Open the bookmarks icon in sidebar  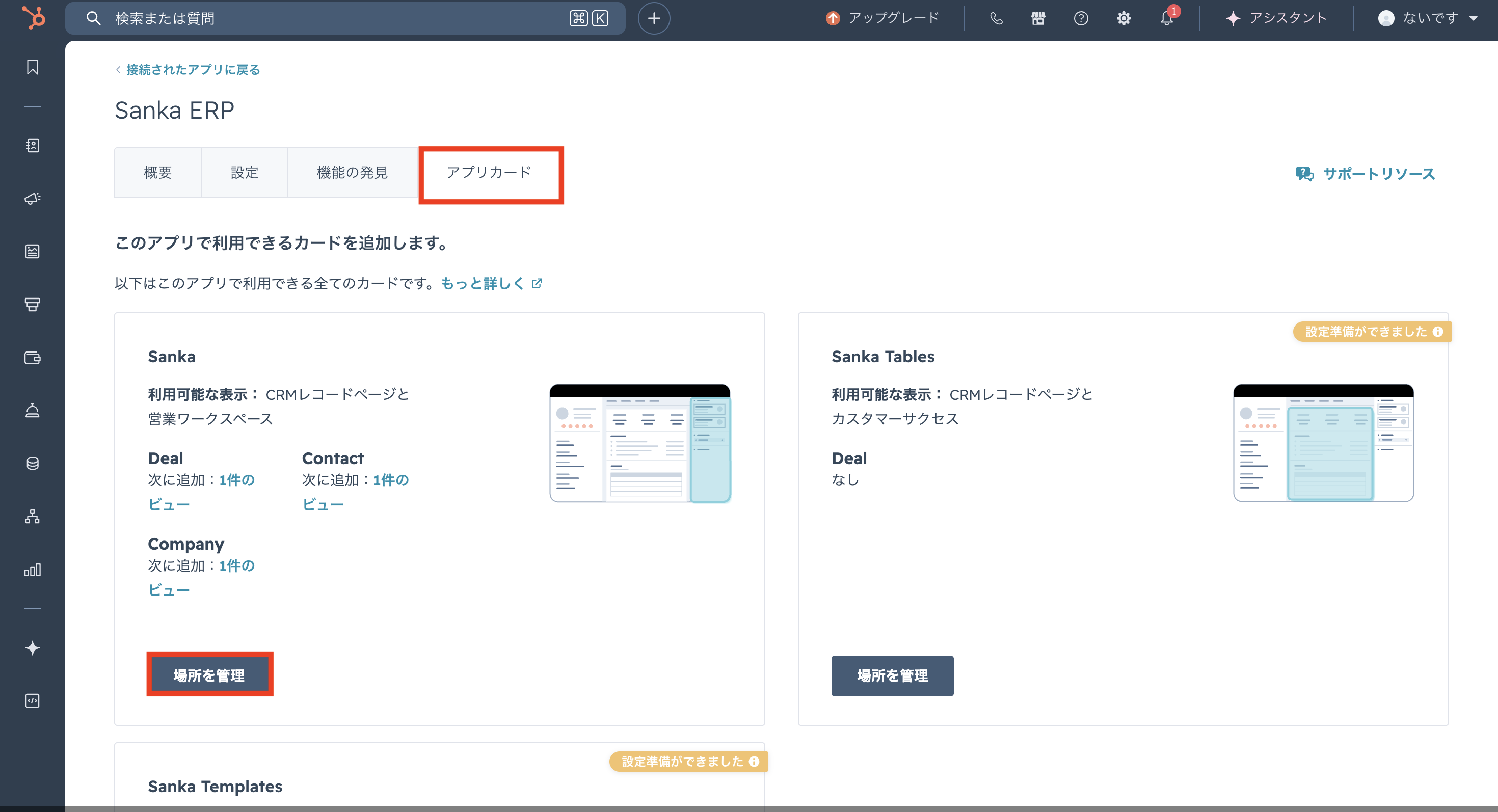[x=33, y=67]
